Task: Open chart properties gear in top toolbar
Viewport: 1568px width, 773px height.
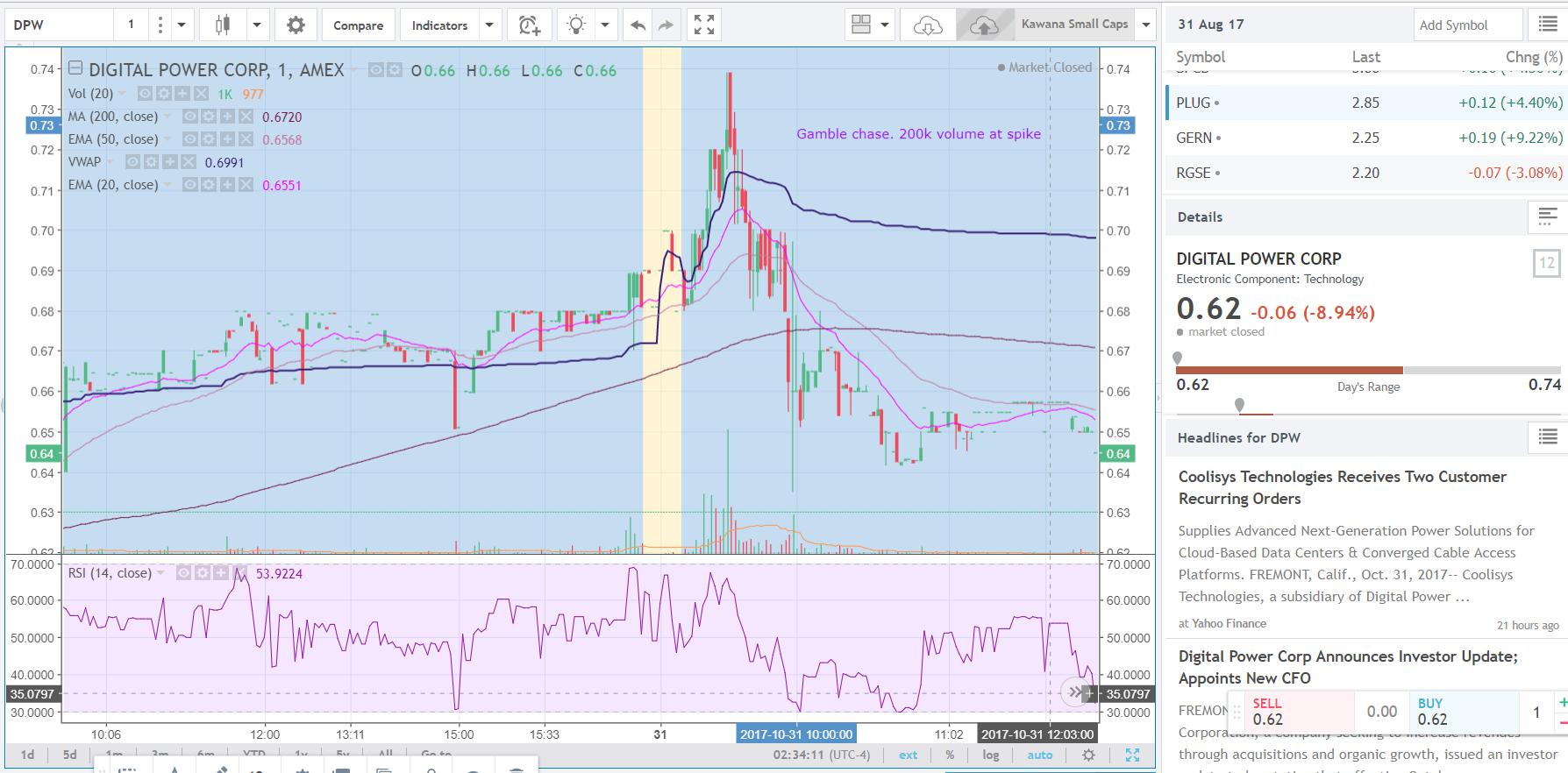Action: coord(296,25)
